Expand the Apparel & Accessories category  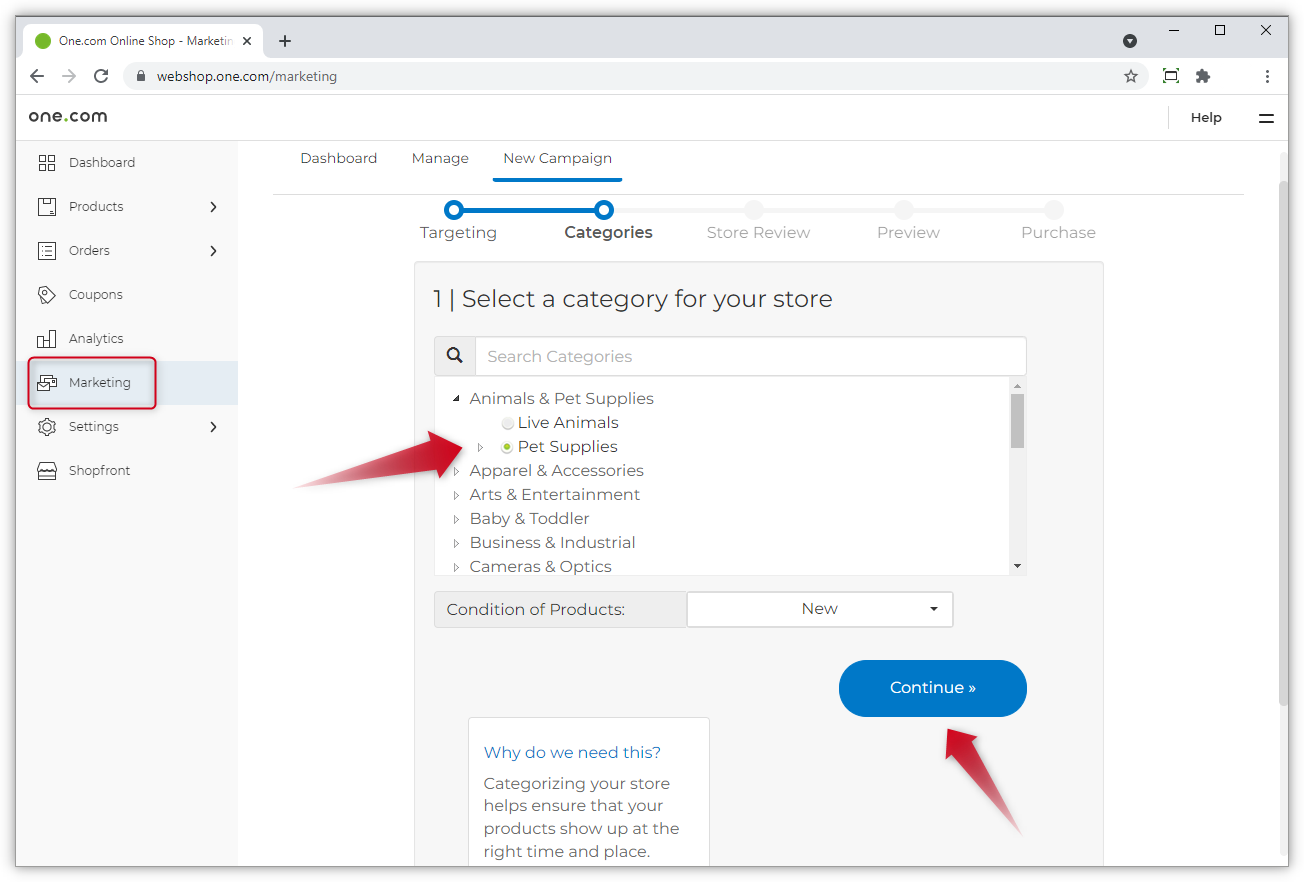coord(457,471)
